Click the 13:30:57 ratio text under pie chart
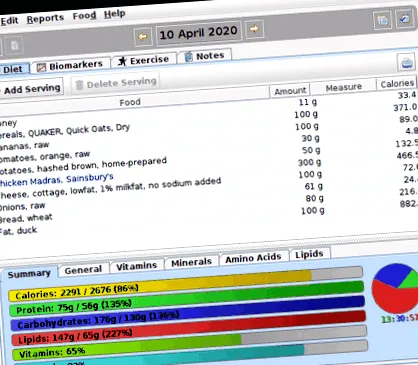Screen dimensions: 418x365 pos(400,318)
